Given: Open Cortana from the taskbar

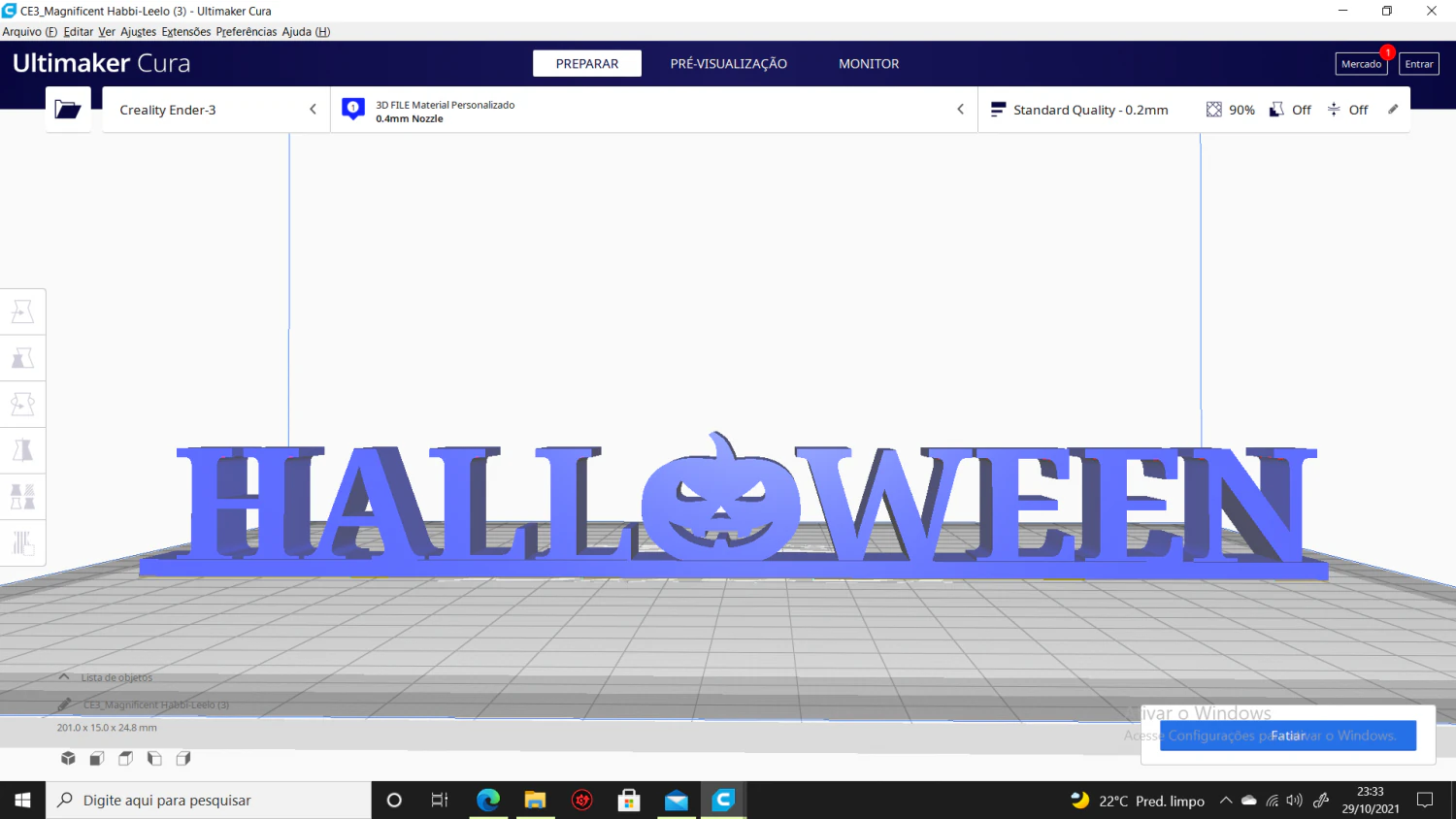Looking at the screenshot, I should point(394,800).
